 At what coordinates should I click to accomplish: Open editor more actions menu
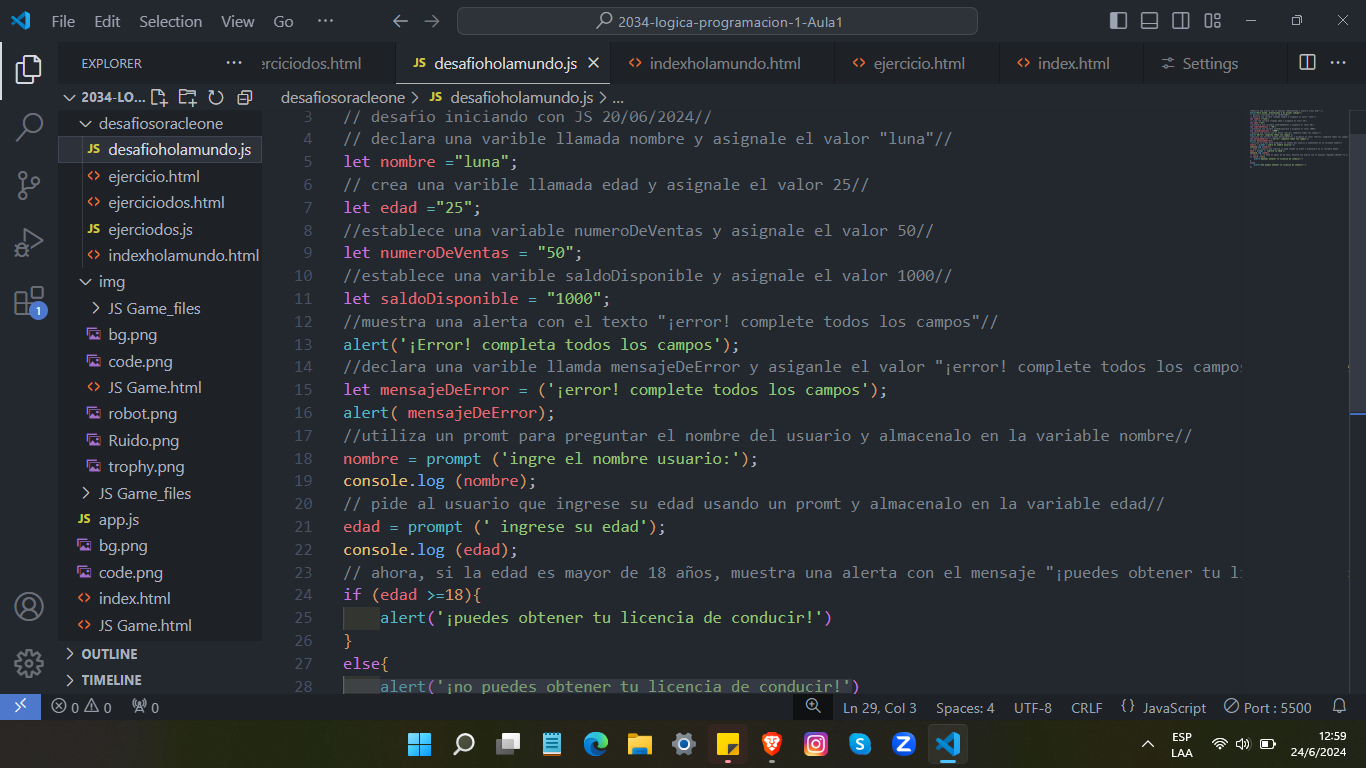[x=1338, y=63]
